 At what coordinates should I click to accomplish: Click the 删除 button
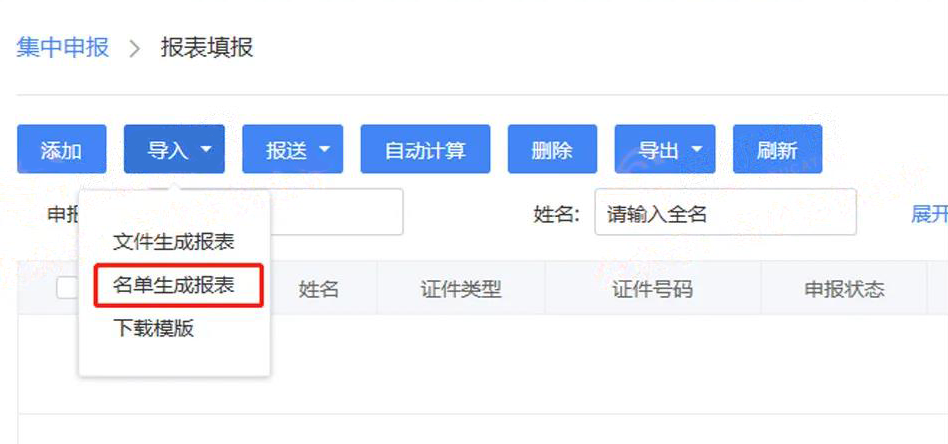tap(552, 149)
